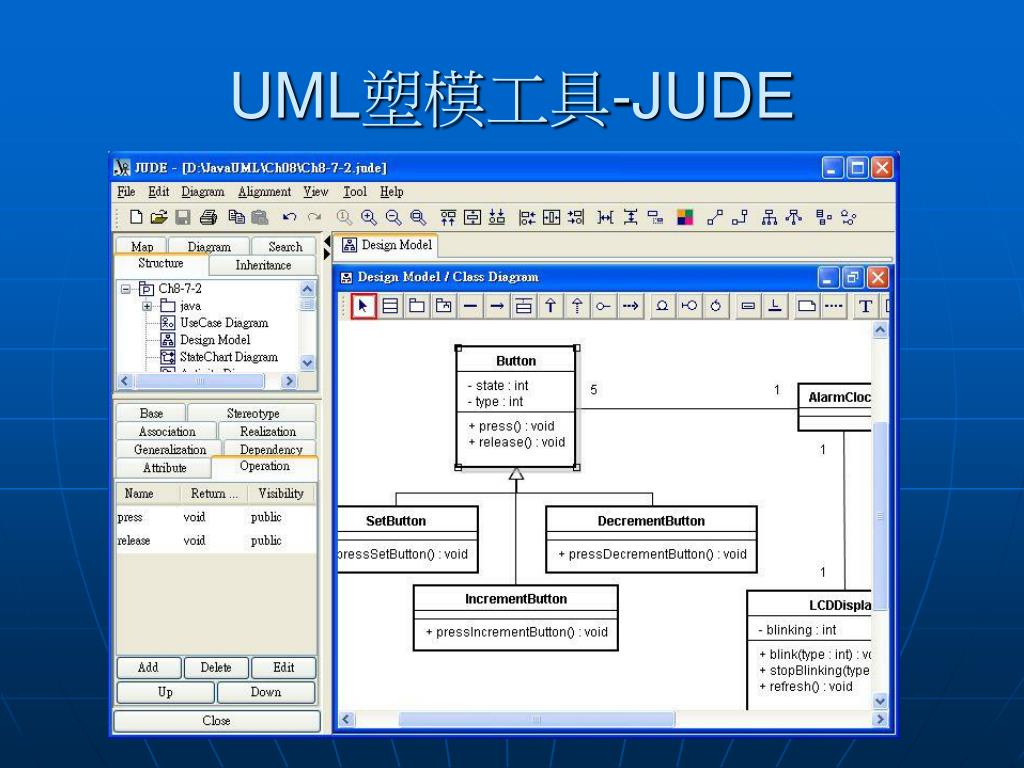
Task: Click the Add operation button
Action: click(149, 667)
